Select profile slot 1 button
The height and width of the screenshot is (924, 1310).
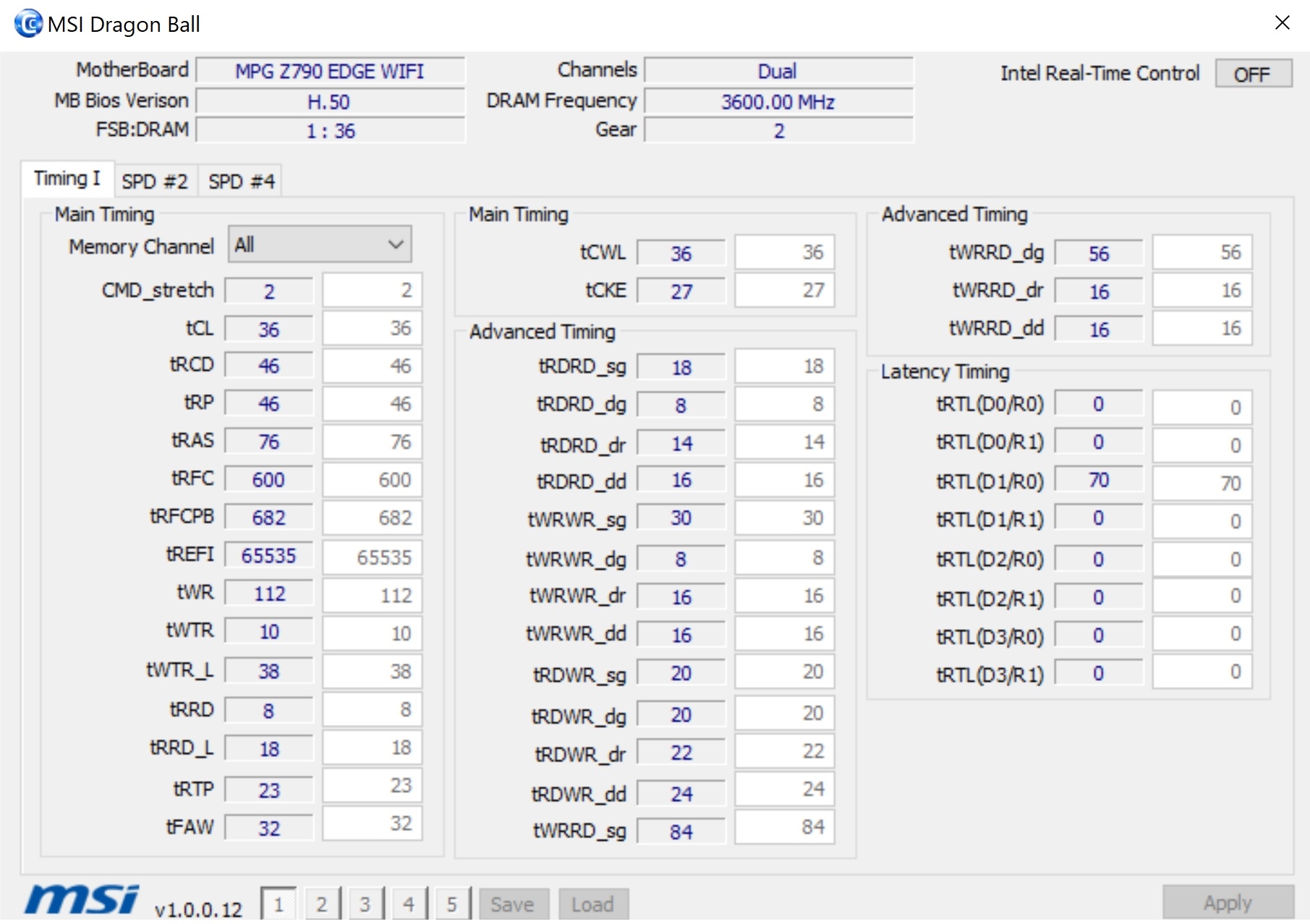278,904
